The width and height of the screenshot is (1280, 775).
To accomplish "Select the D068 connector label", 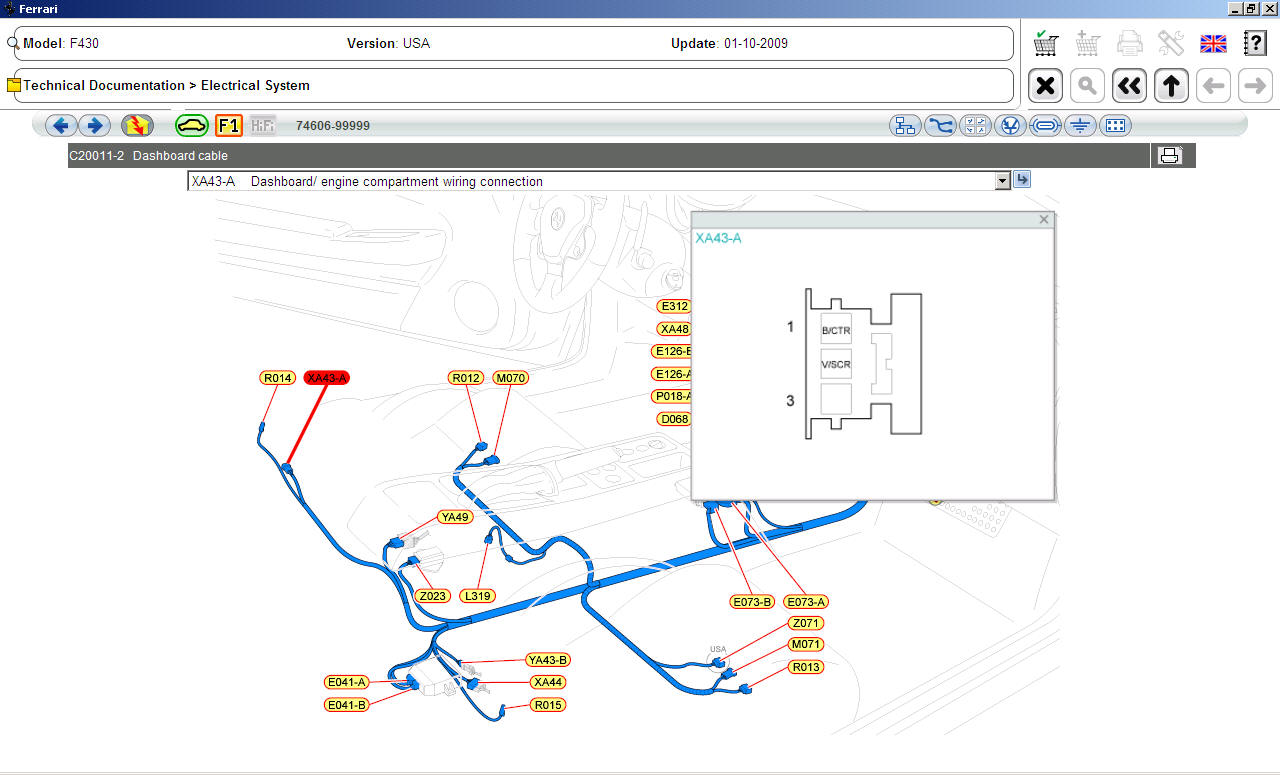I will pyautogui.click(x=675, y=419).
